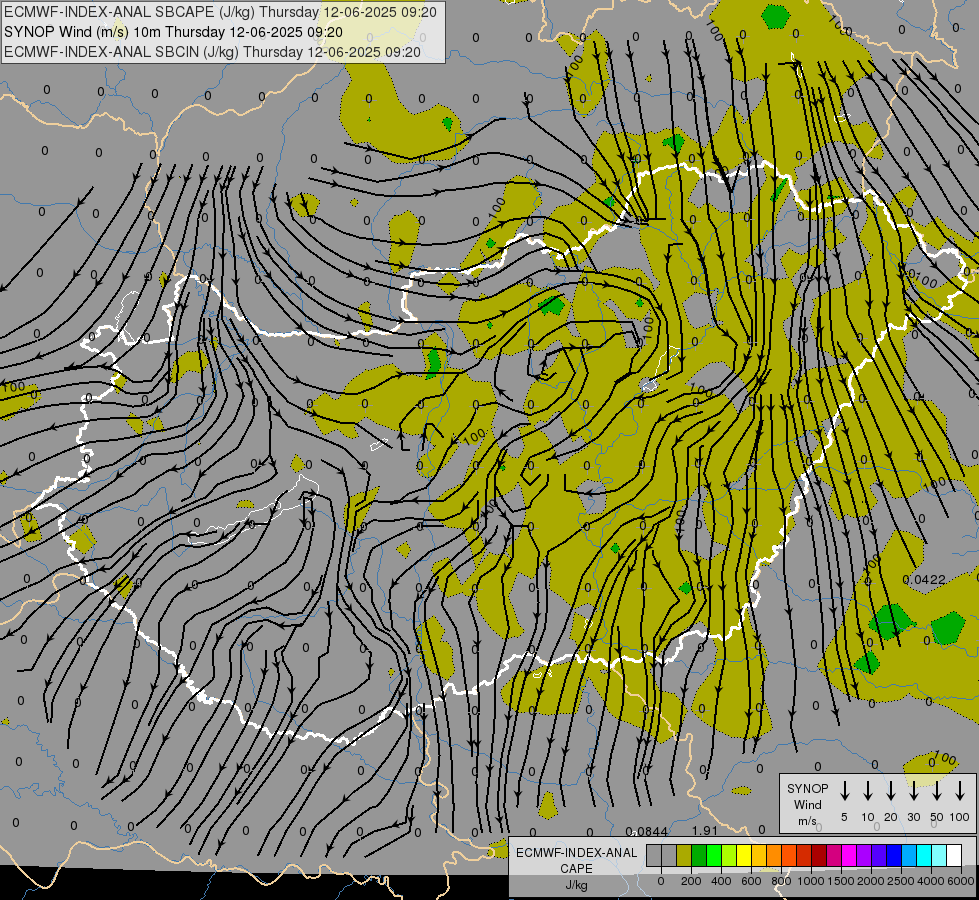Click the '0.0422' value on the map
Image resolution: width=979 pixels, height=900 pixels.
(x=924, y=580)
